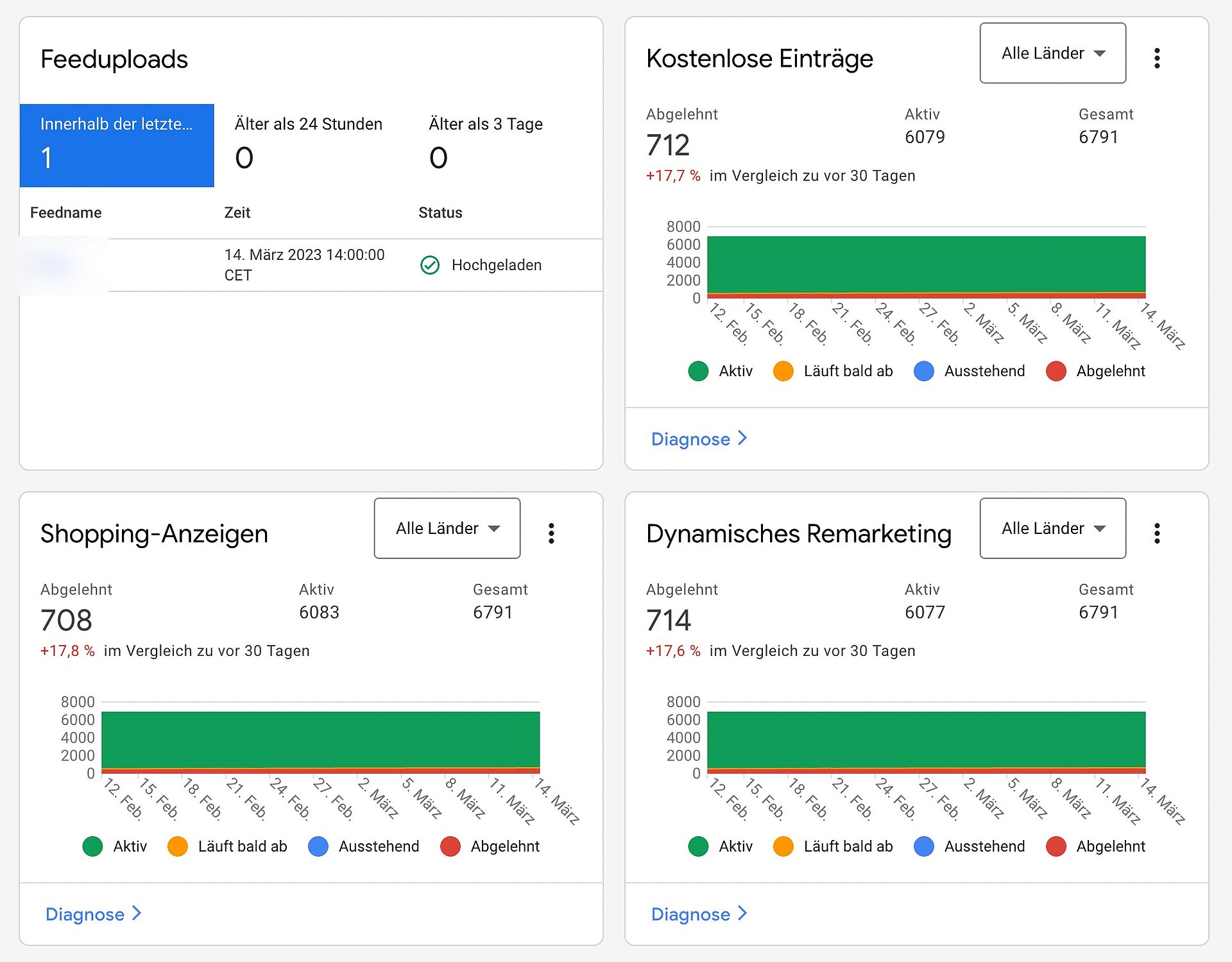
Task: Expand Alle Länder dropdown in Dynamisches Remarketing
Action: point(1052,528)
